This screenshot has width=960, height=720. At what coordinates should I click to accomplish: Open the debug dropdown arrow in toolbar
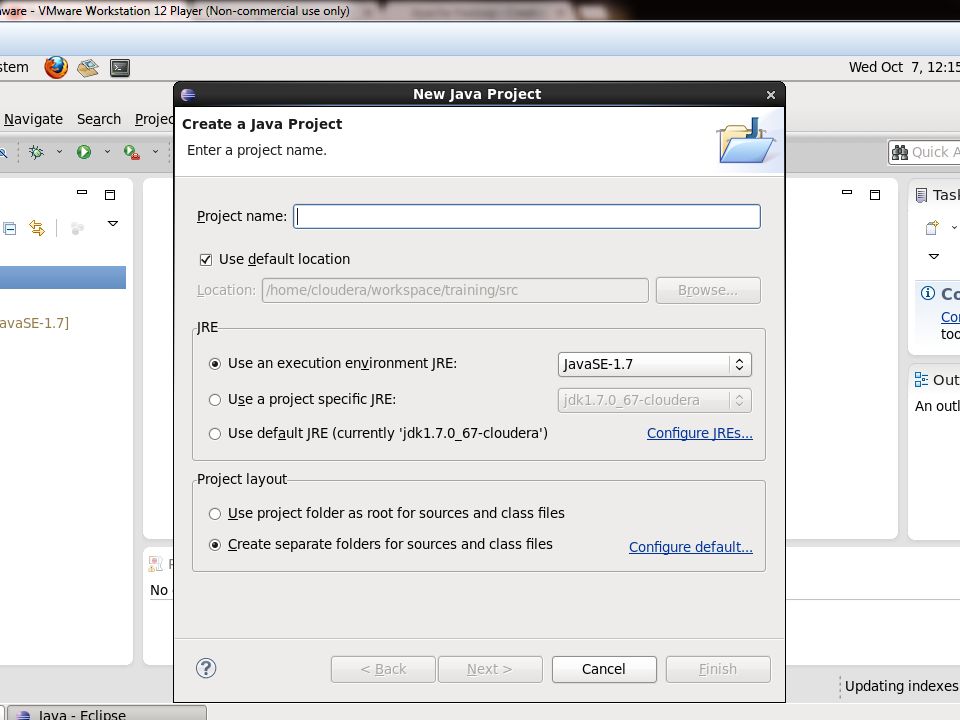click(59, 151)
